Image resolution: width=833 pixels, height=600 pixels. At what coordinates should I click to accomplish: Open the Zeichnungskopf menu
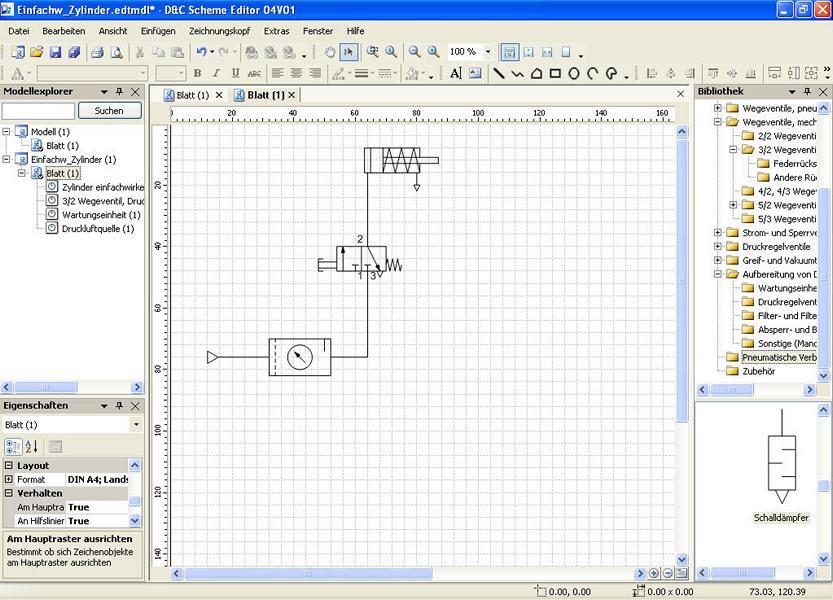coord(219,31)
